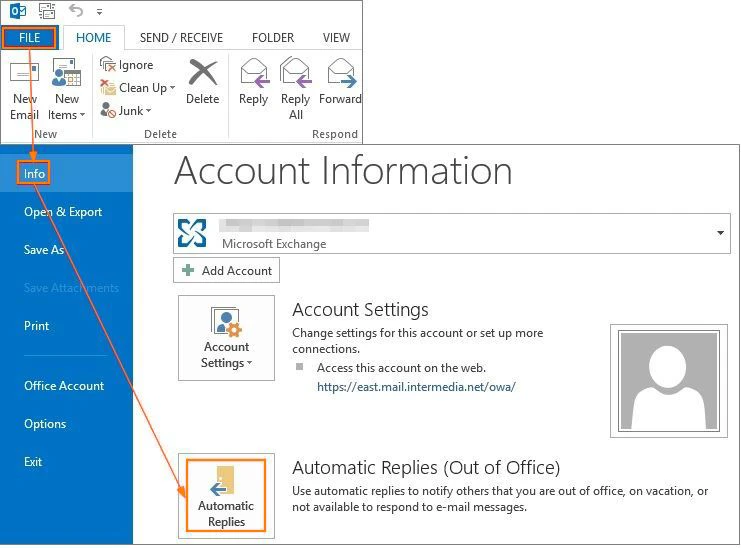Click the Automatic Replies button
Screen dimensions: 741x548
point(226,496)
